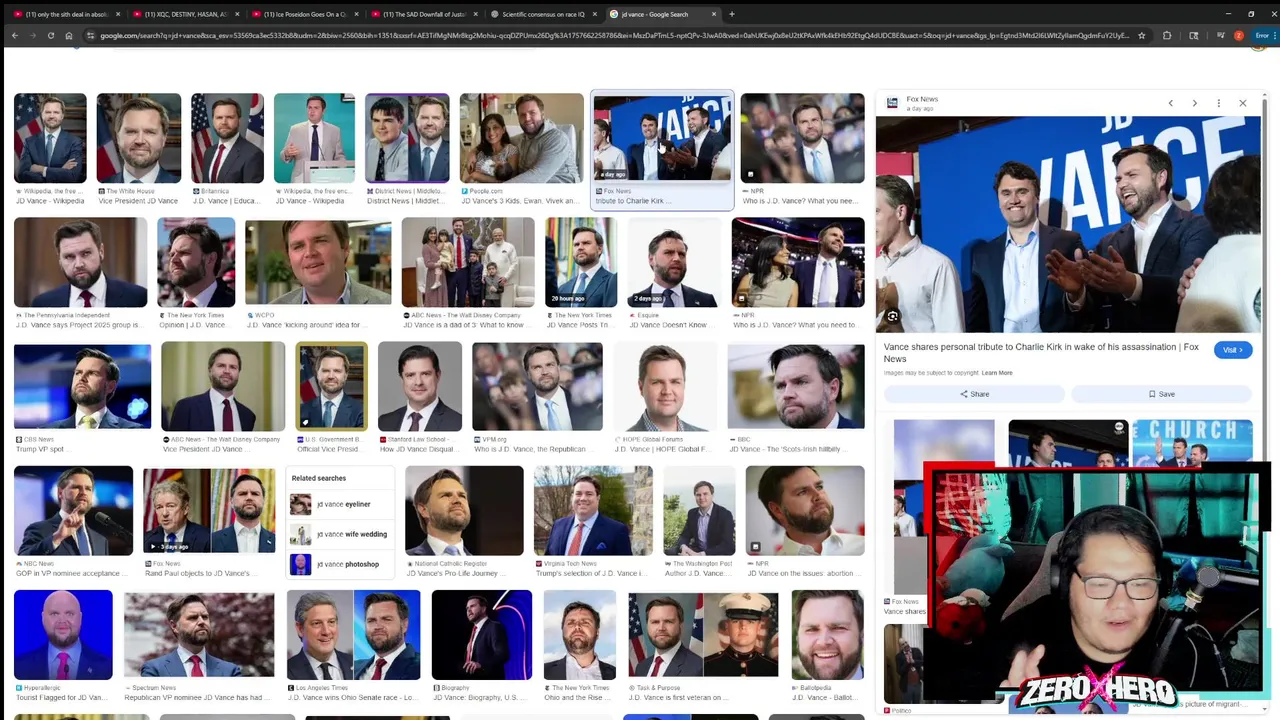Bookmark this page with star icon
This screenshot has height=720, width=1280.
[x=1141, y=35]
